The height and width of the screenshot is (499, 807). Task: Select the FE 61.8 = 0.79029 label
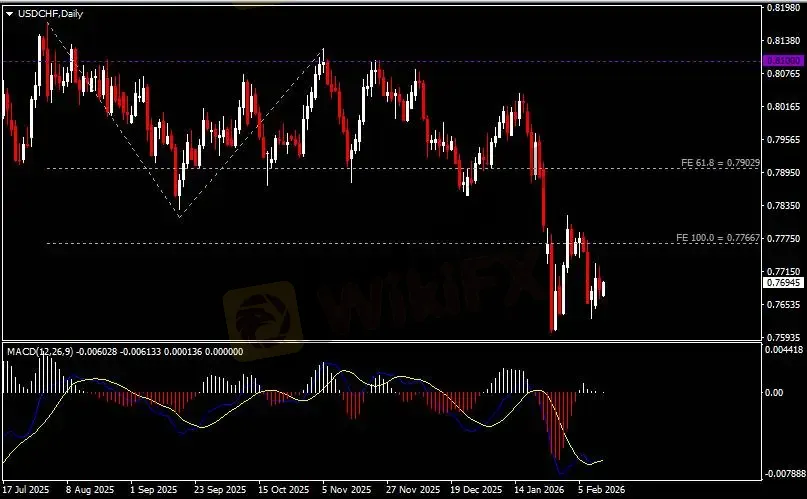[720, 163]
